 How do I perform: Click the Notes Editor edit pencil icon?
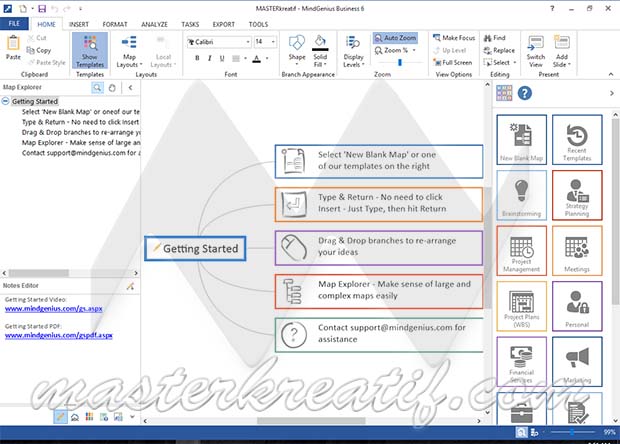130,286
